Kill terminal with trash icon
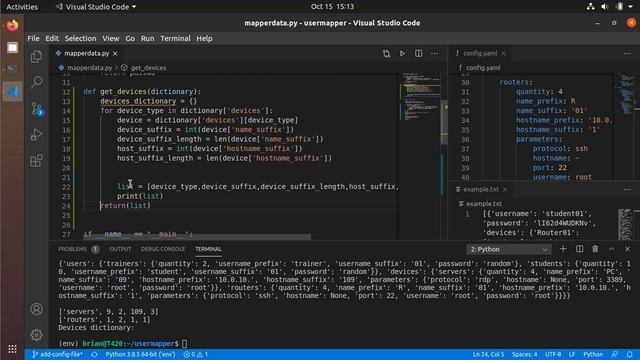Image resolution: width=640 pixels, height=360 pixels. [x=595, y=249]
